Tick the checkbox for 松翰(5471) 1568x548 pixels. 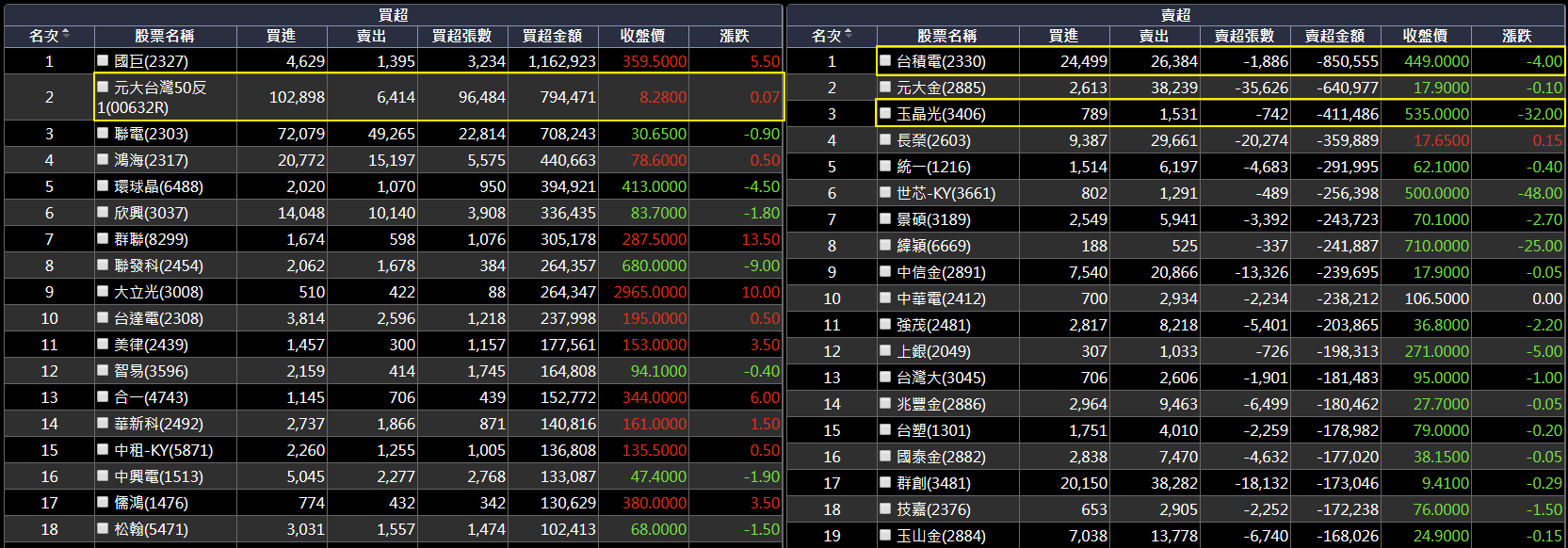point(103,528)
